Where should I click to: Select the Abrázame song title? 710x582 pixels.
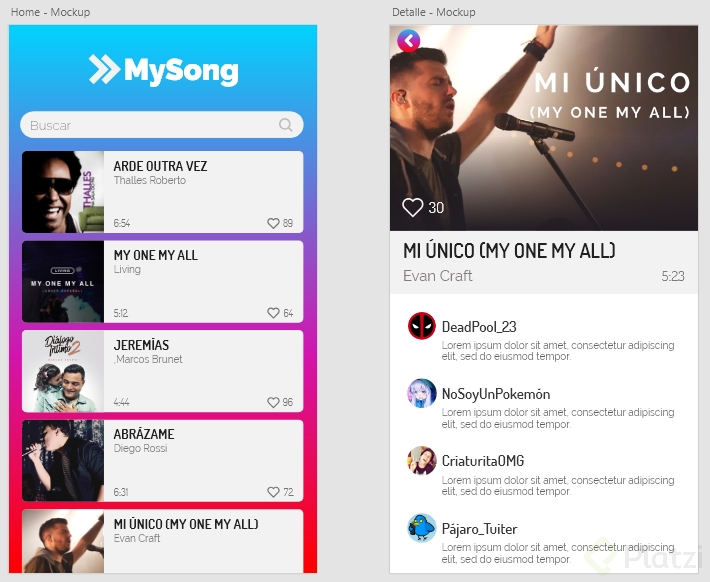click(x=144, y=434)
